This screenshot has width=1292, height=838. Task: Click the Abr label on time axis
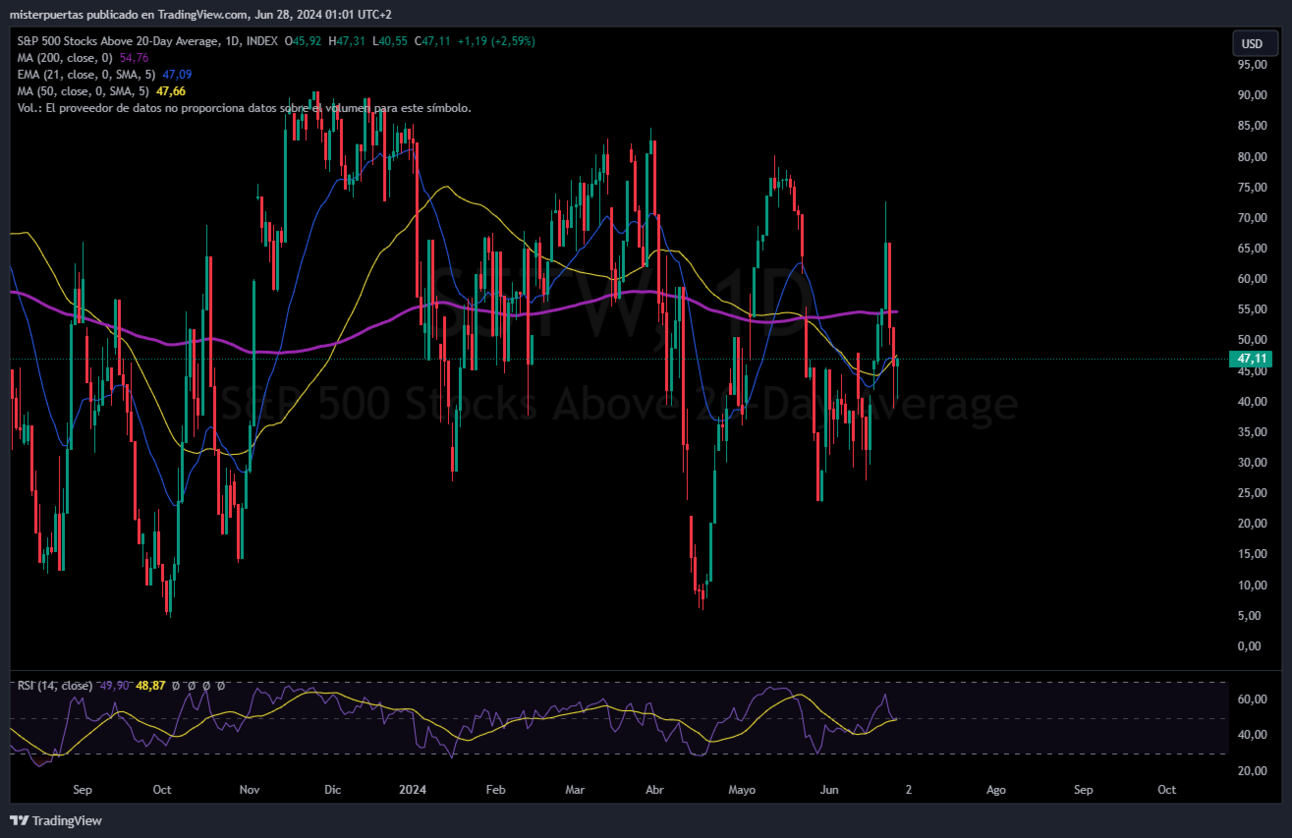point(655,790)
